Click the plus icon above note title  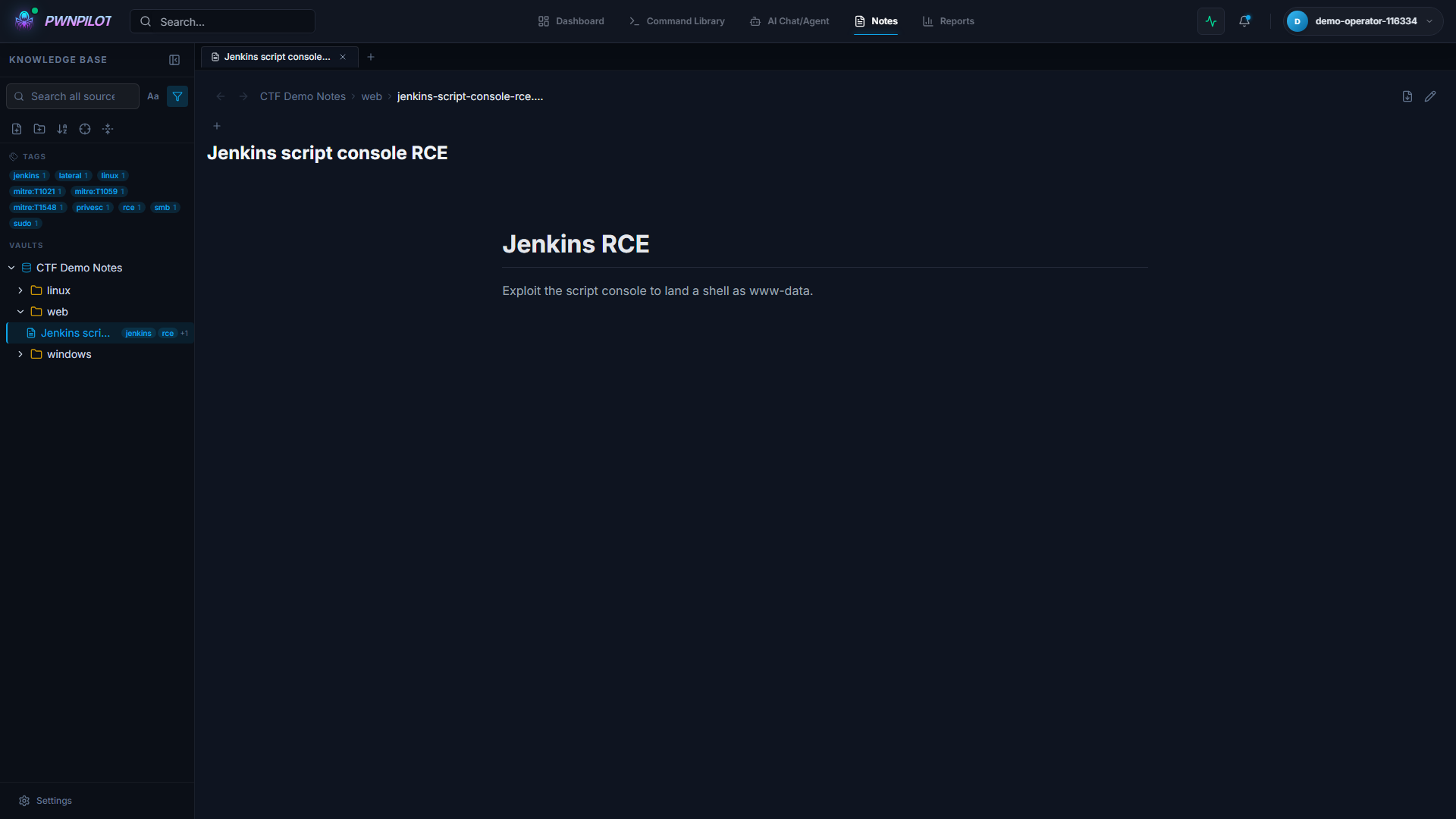click(x=217, y=126)
